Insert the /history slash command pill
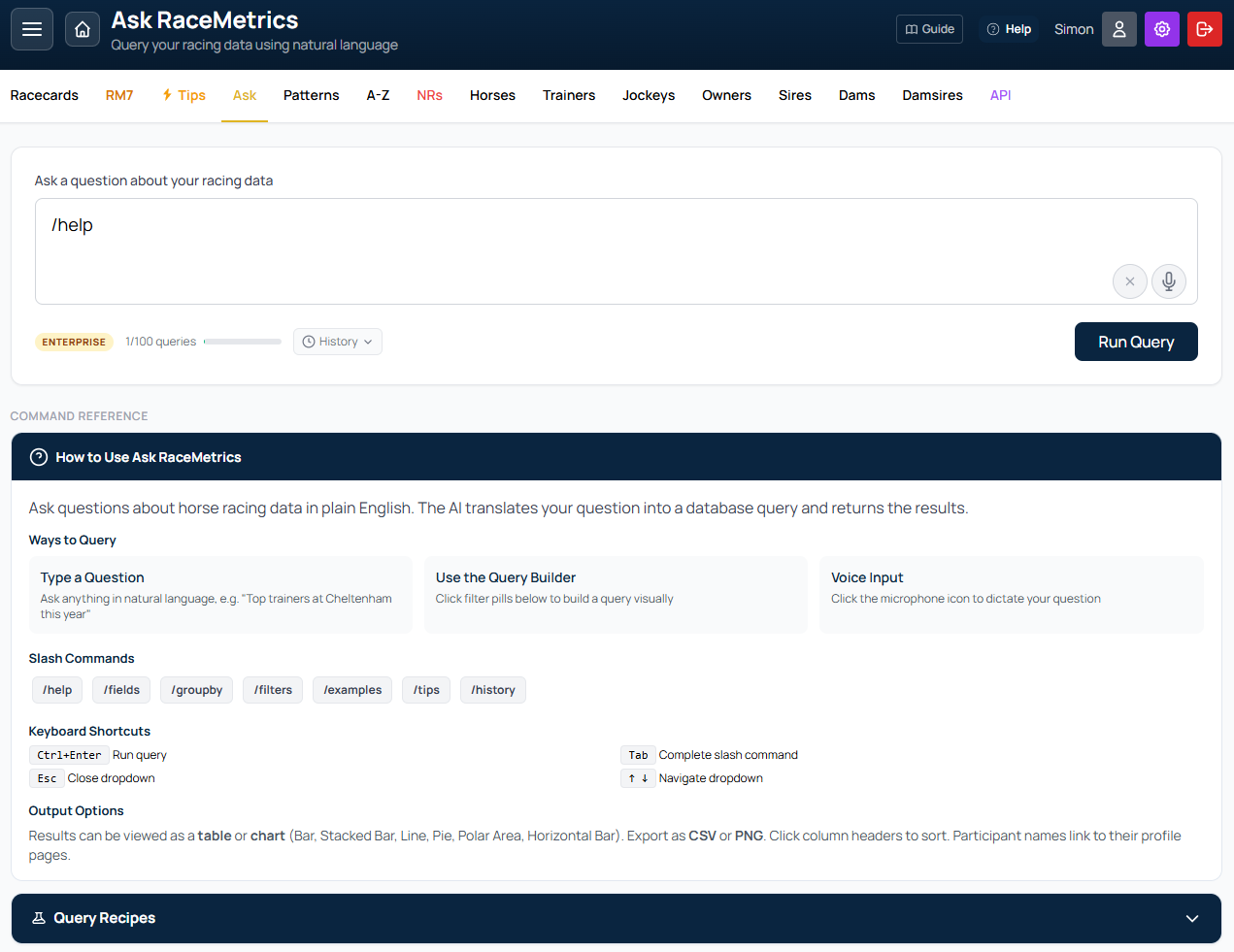Image resolution: width=1234 pixels, height=952 pixels. click(493, 690)
